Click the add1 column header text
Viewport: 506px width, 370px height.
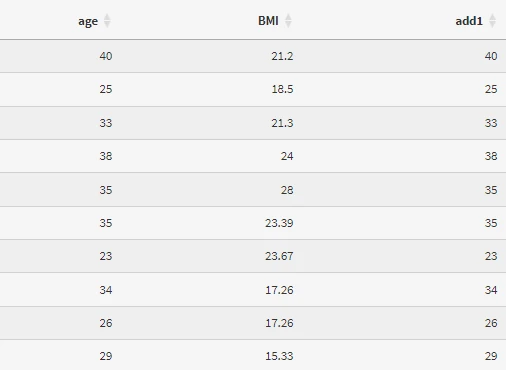tap(469, 21)
